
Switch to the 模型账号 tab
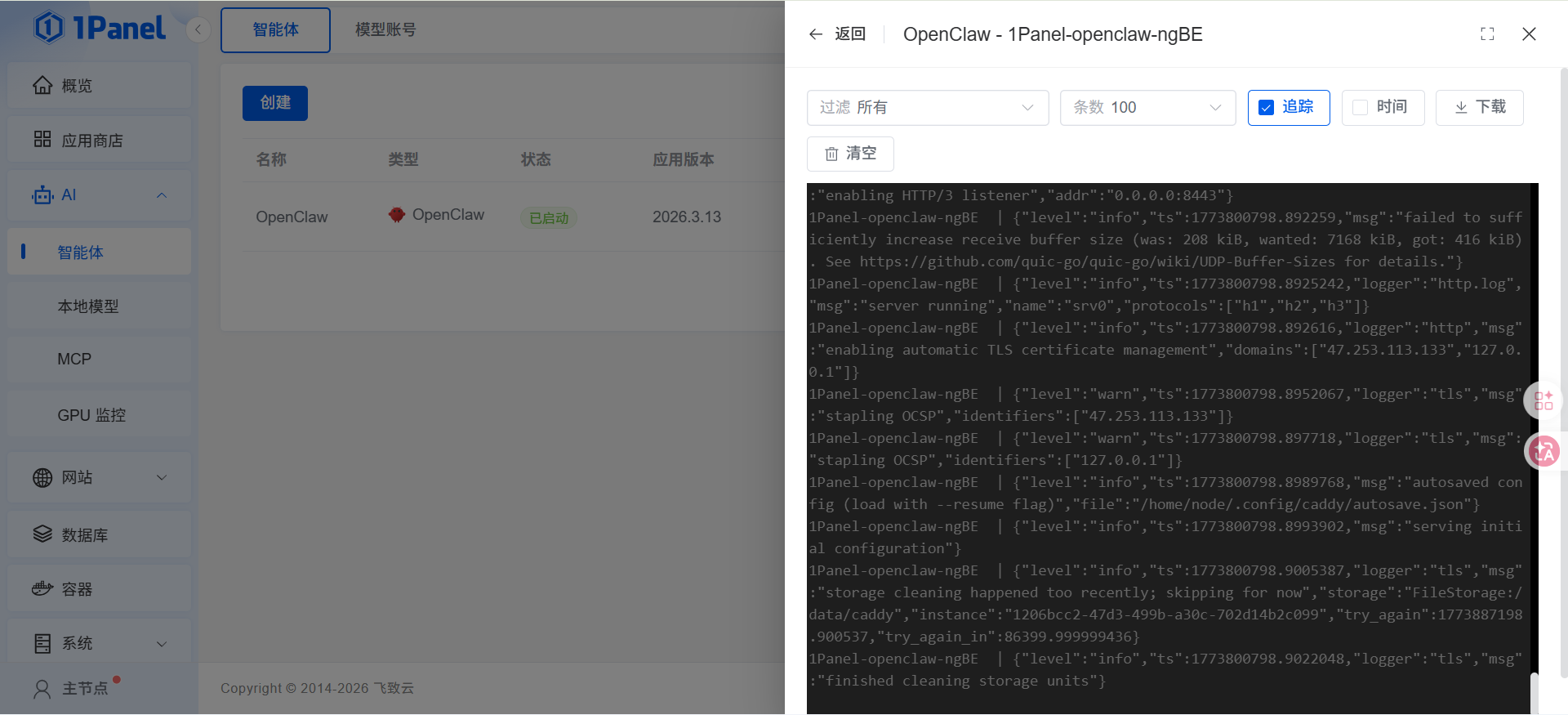tap(385, 30)
